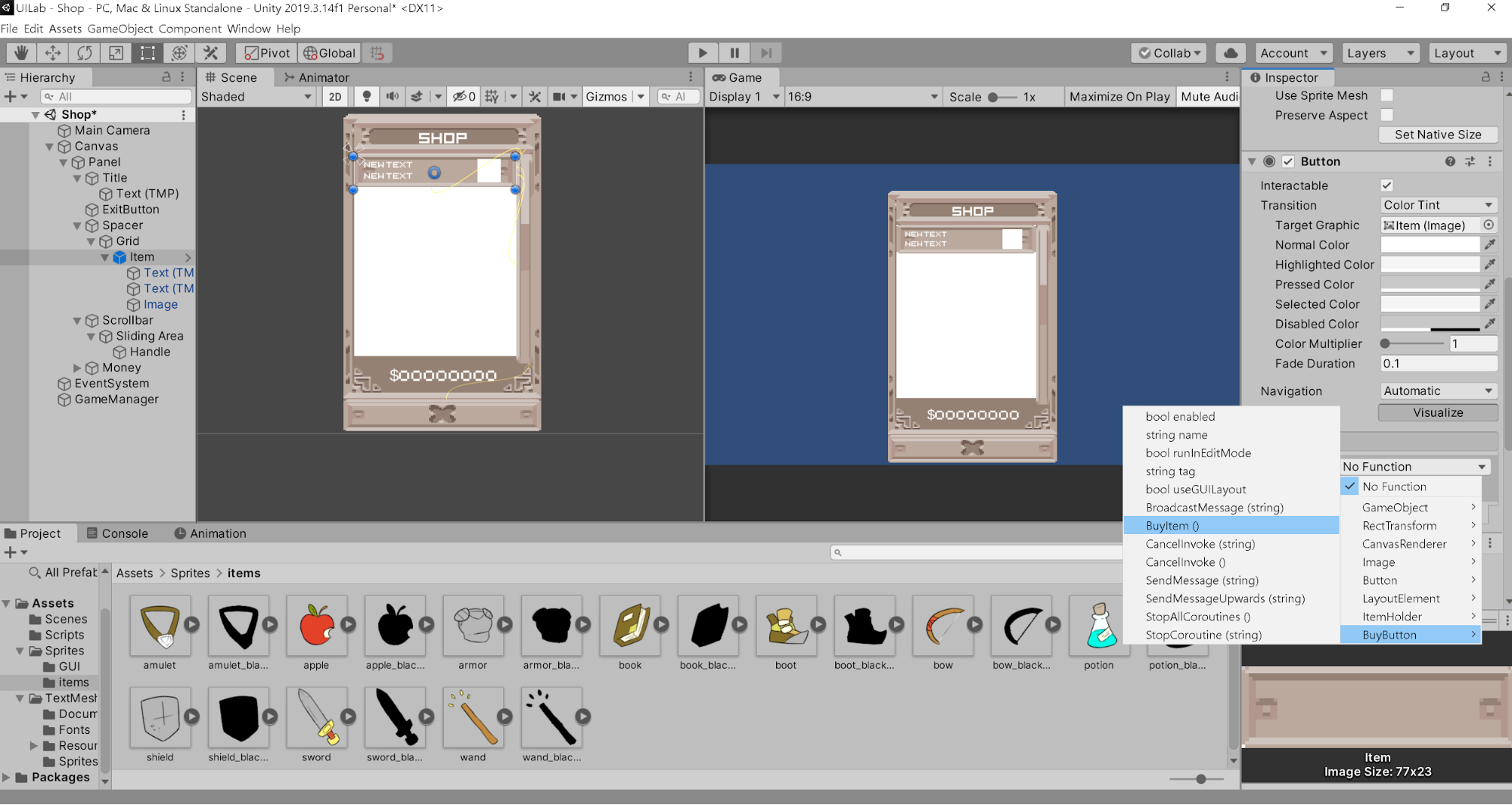
Task: Toggle Maximize On Play
Action: 1119,97
